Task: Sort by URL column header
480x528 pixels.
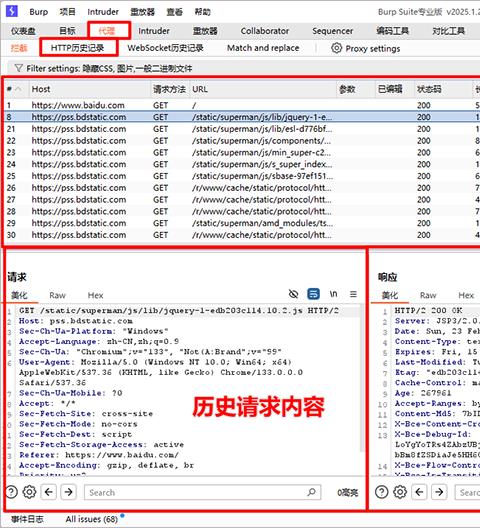Action: point(263,89)
